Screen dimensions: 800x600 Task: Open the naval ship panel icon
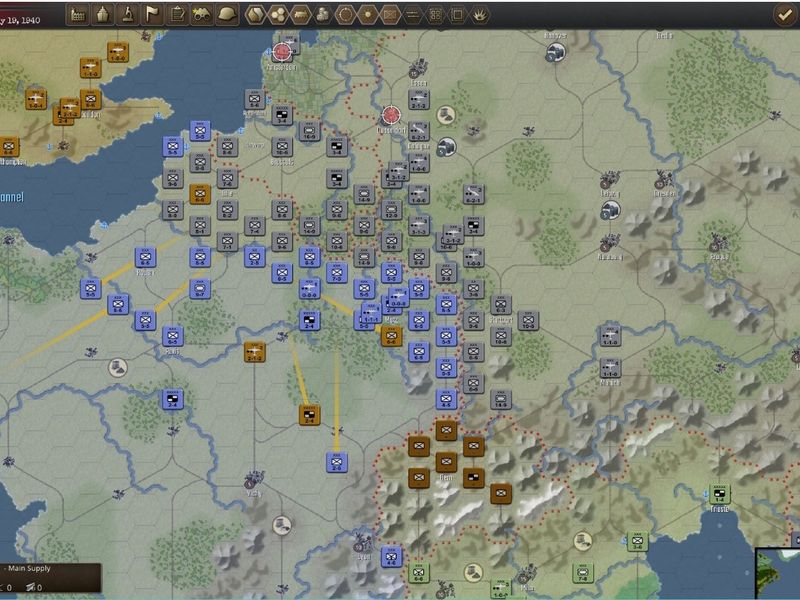103,15
